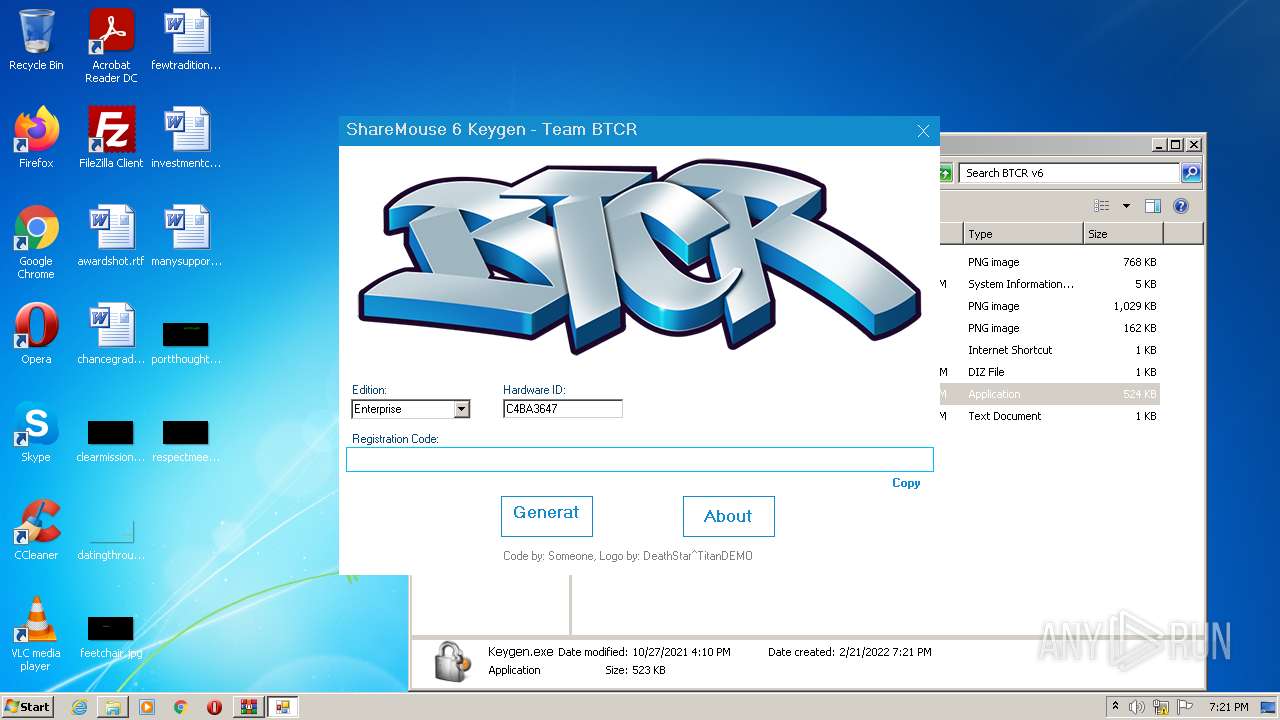1280x720 pixels.
Task: Select the DIZ File row
Action: pyautogui.click(x=1050, y=372)
